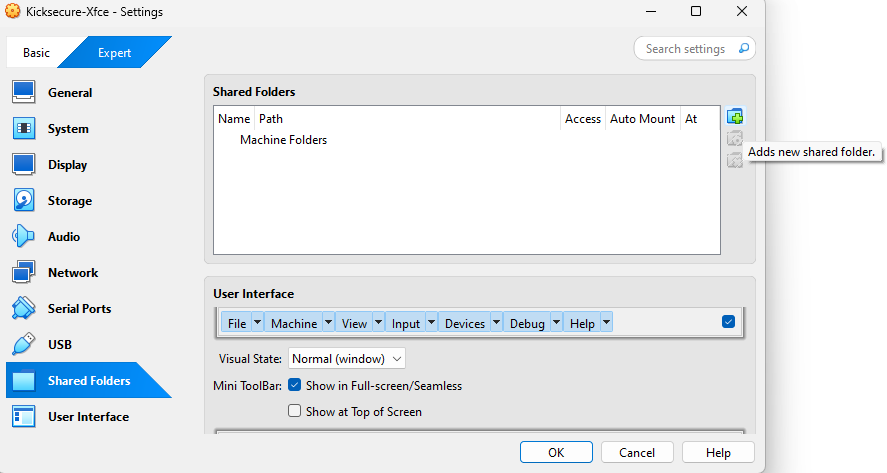Open the Visual State dropdown
887x473 pixels.
tap(346, 359)
